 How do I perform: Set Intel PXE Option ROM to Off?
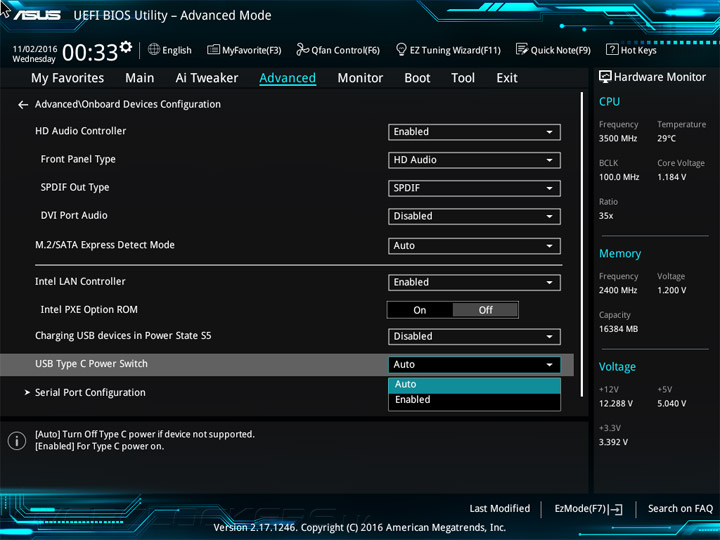tap(485, 310)
